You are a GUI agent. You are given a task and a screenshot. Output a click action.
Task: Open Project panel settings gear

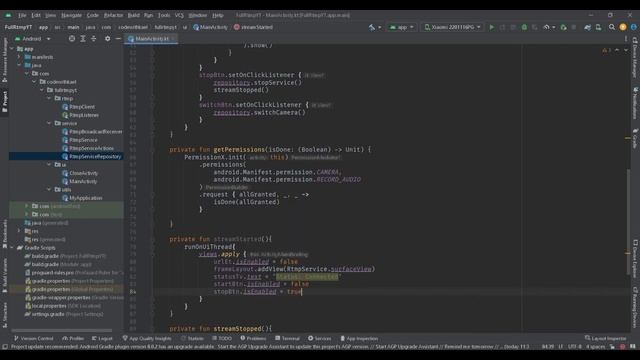tap(107, 38)
